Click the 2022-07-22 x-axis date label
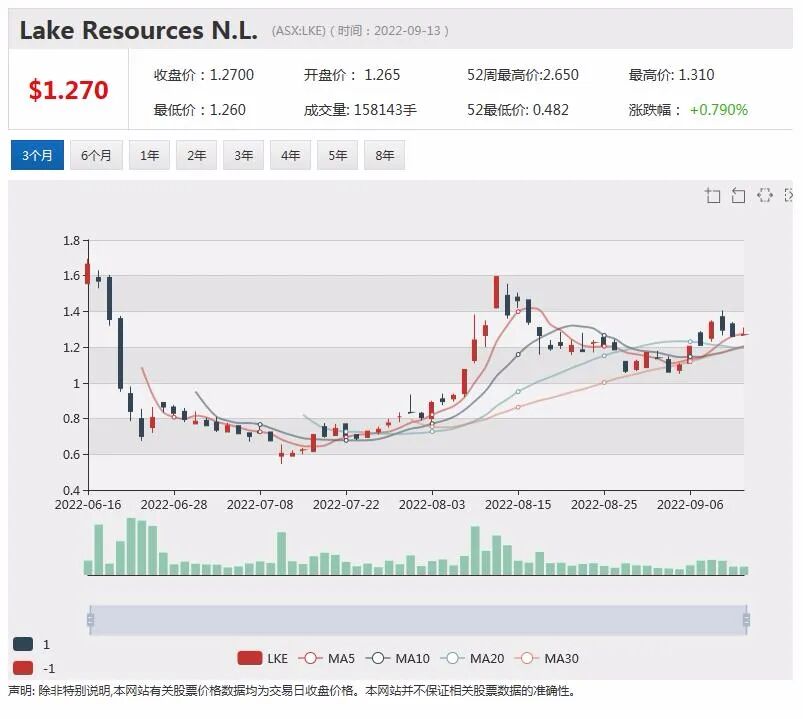 [x=346, y=505]
